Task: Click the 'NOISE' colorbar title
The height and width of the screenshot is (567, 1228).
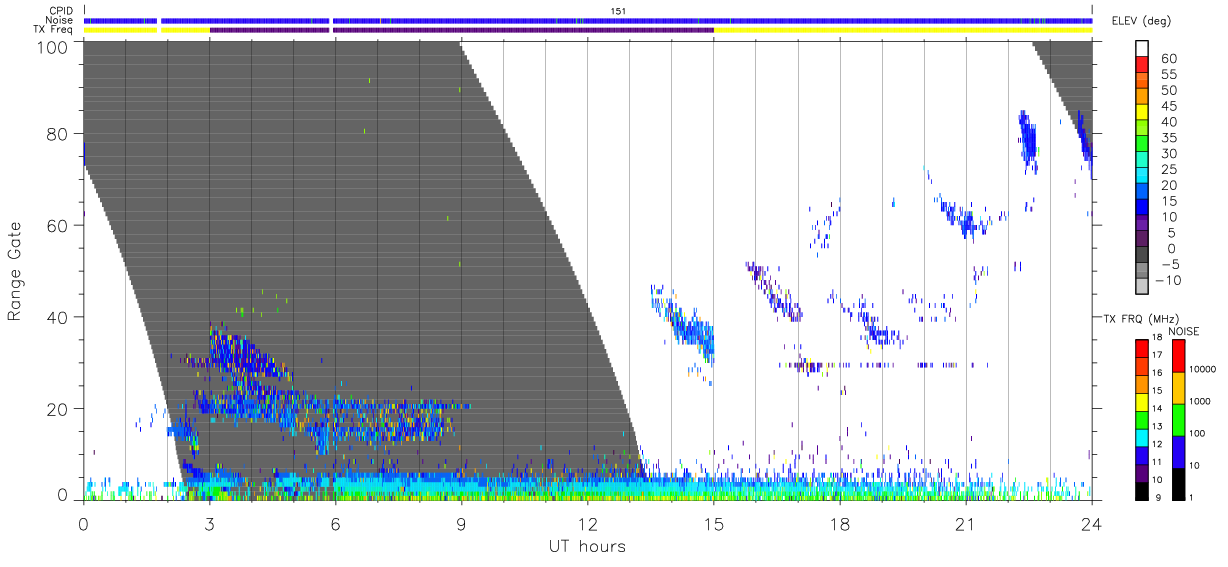Action: tap(1183, 331)
